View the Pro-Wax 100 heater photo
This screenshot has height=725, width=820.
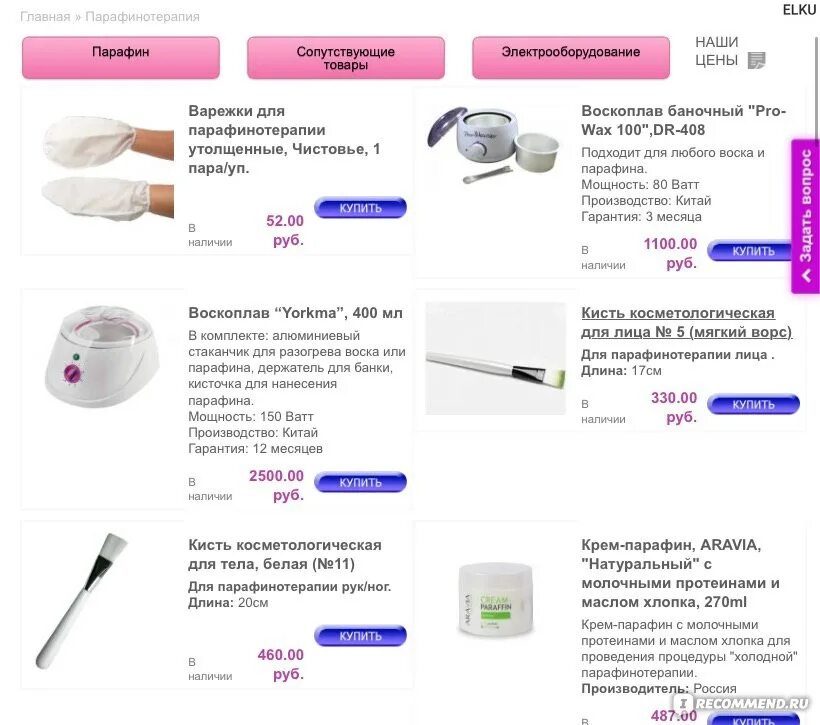494,145
